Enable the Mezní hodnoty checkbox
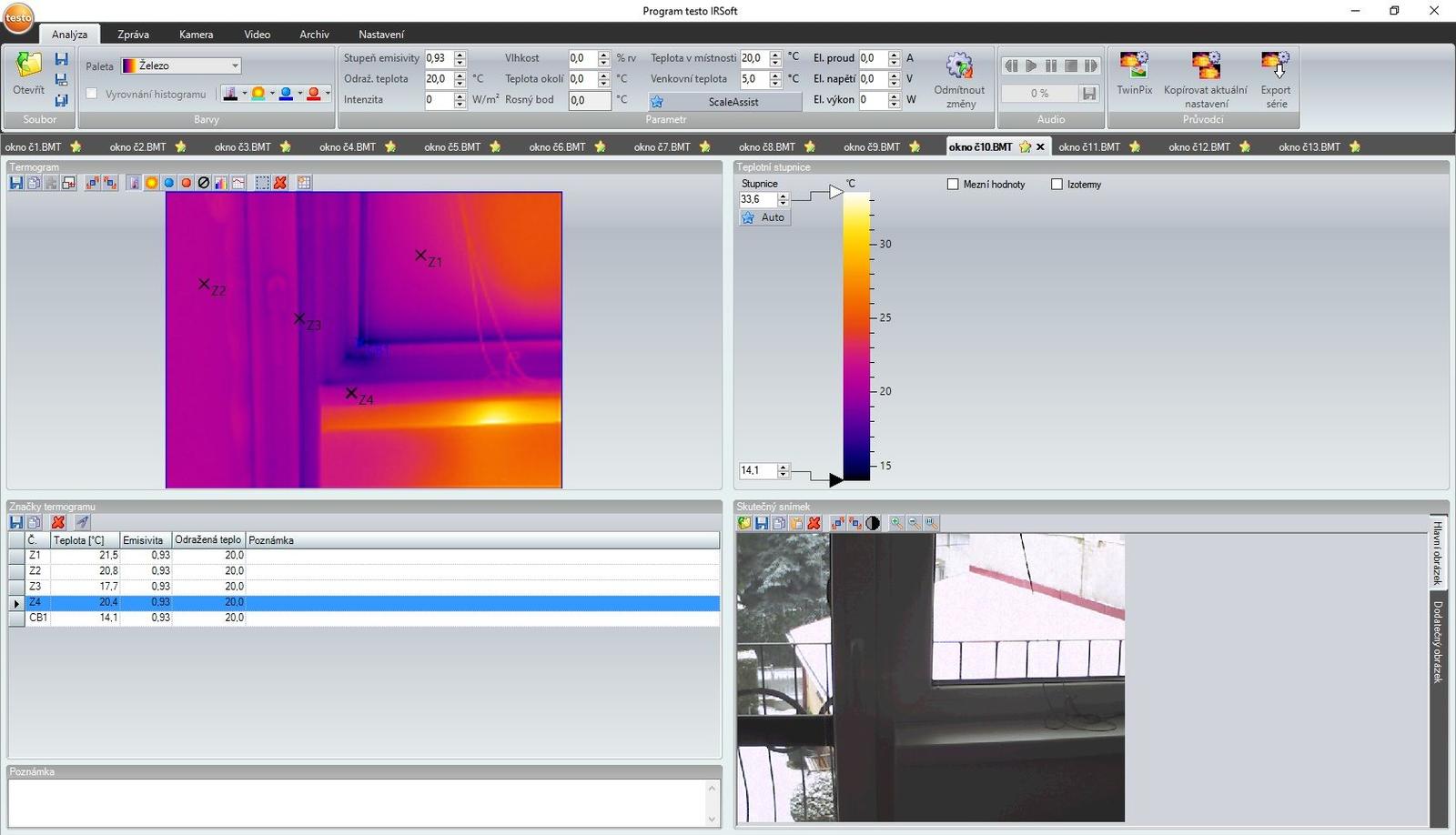The width and height of the screenshot is (1456, 835). pos(953,185)
